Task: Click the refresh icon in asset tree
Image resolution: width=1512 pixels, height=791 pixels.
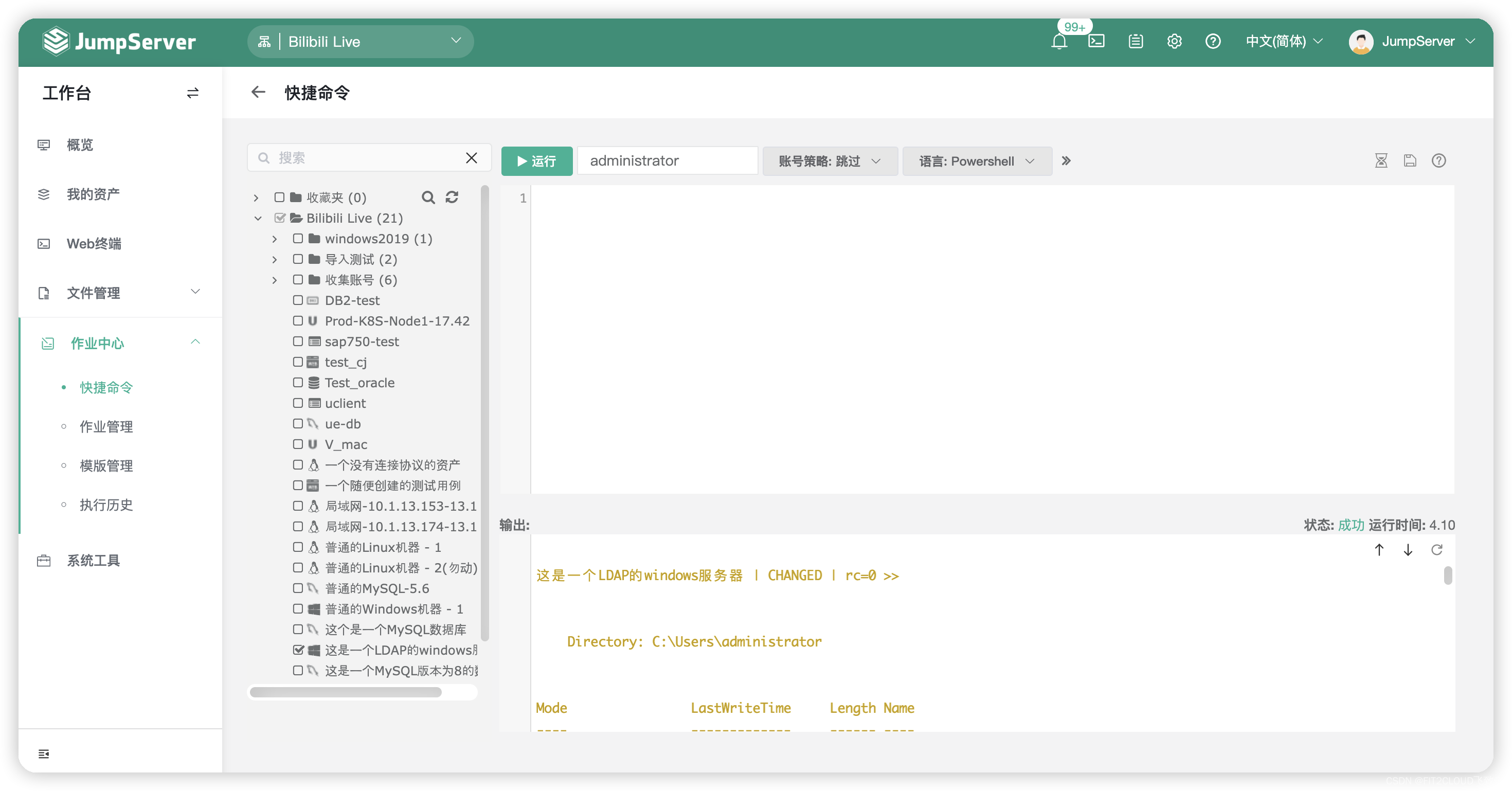Action: click(x=452, y=197)
